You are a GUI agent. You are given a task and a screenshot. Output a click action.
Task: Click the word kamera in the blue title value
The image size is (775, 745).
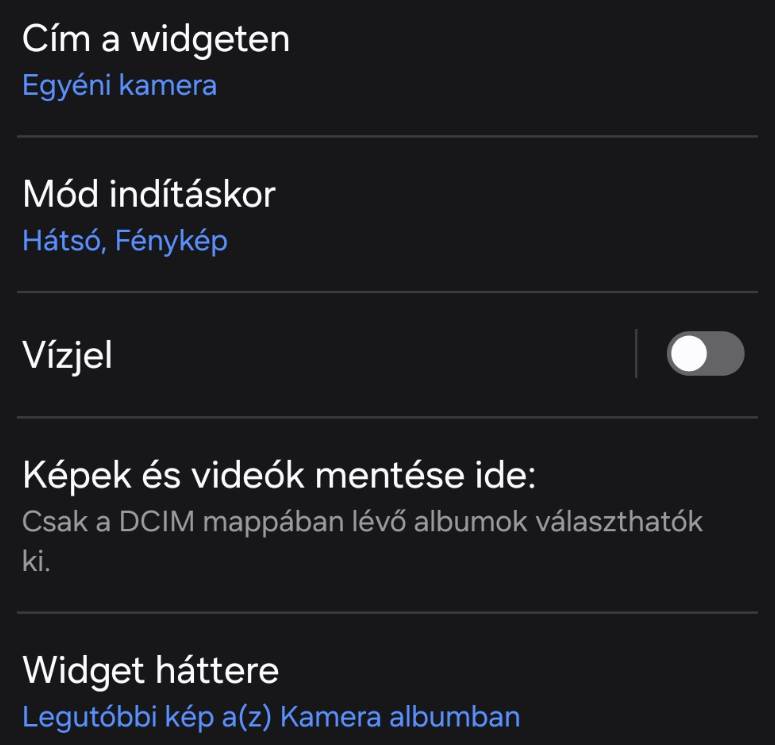[x=167, y=85]
